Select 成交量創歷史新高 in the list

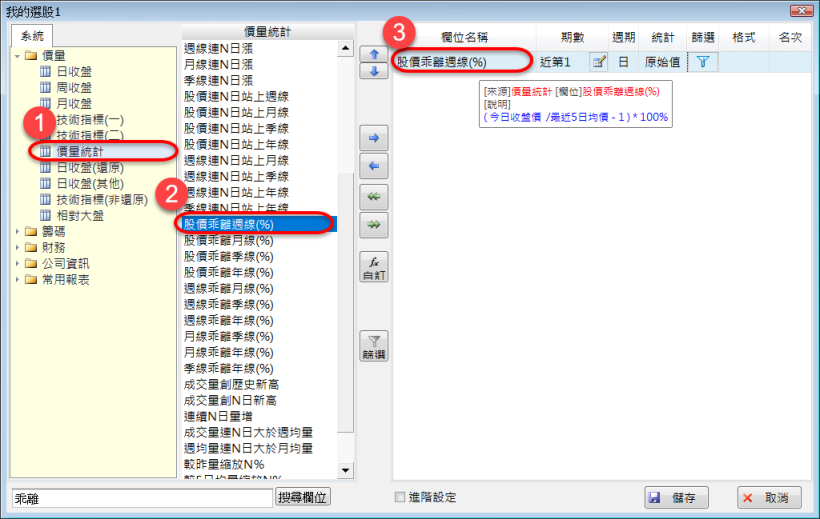click(231, 385)
